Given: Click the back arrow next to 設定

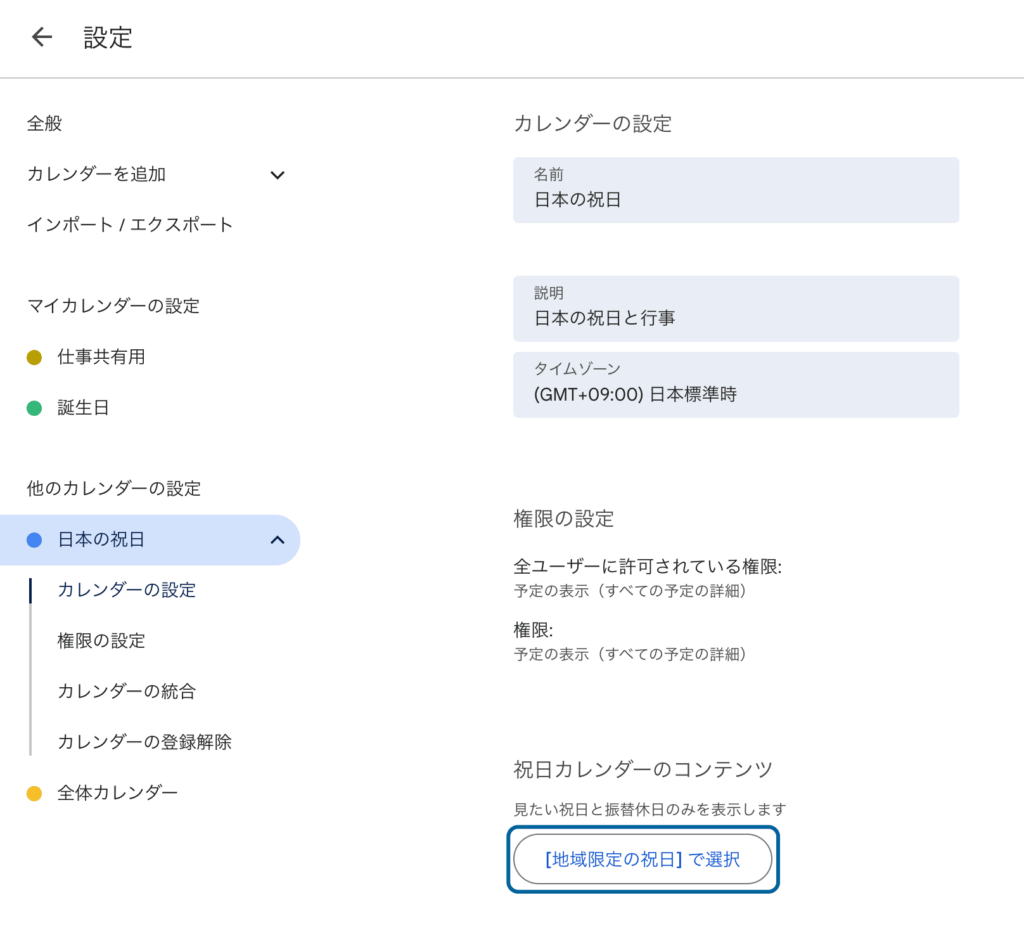Looking at the screenshot, I should click(x=41, y=38).
